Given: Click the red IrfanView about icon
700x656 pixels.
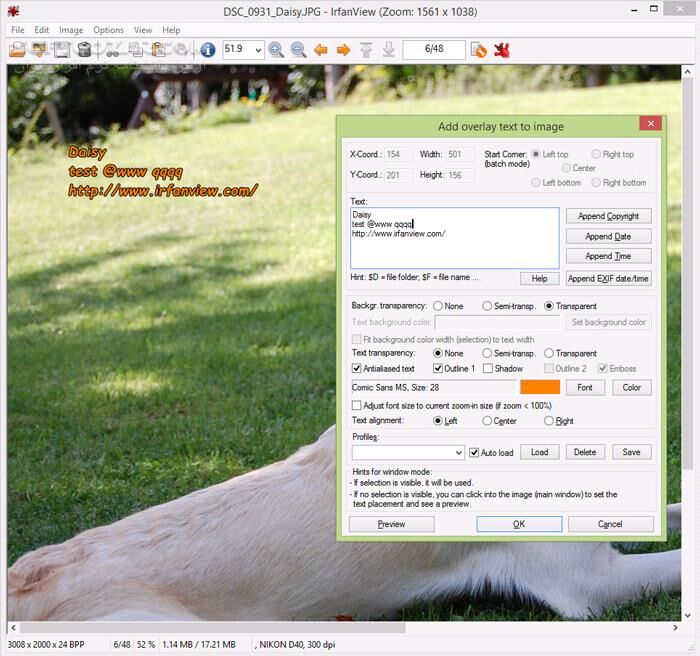Looking at the screenshot, I should point(503,49).
